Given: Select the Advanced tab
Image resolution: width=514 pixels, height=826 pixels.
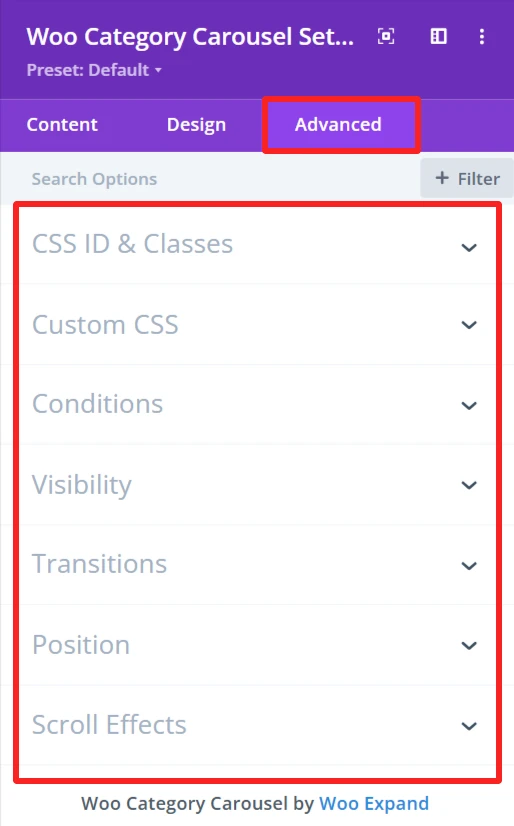Looking at the screenshot, I should [338, 125].
